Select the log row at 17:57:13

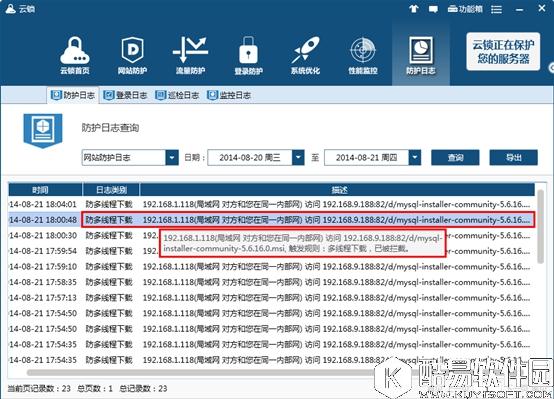click(x=271, y=298)
